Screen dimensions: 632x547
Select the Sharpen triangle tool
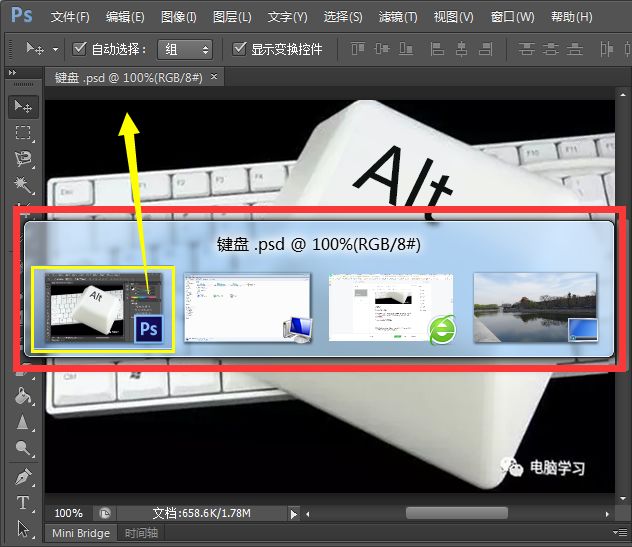pos(23,422)
